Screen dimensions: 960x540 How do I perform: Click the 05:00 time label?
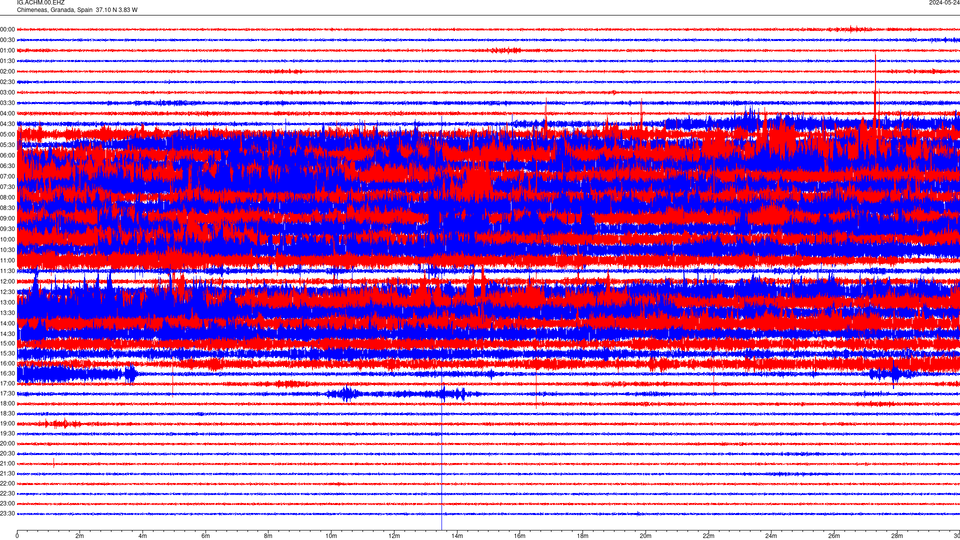[7, 134]
